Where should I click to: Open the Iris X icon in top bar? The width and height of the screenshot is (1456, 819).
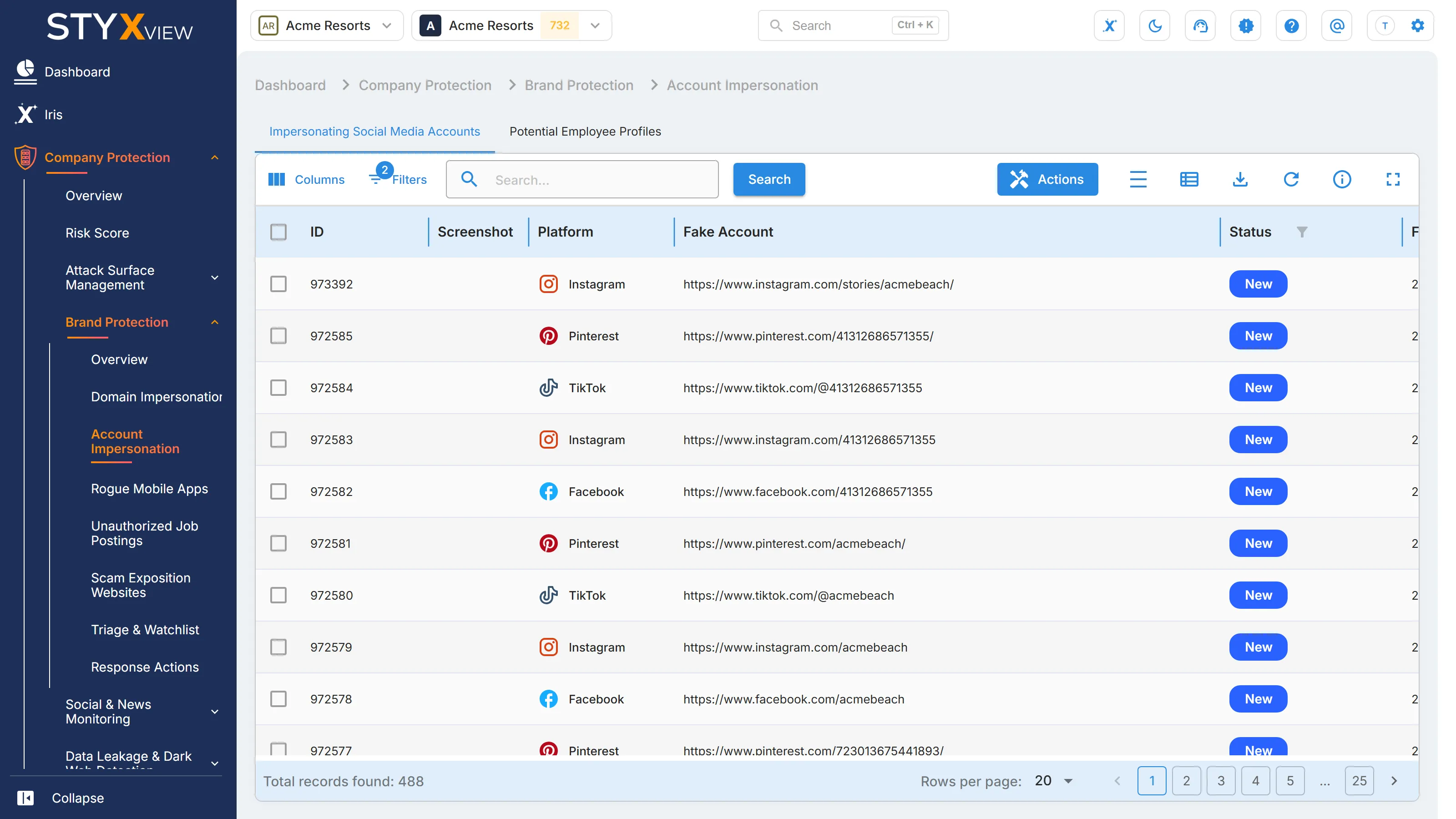[x=1109, y=25]
